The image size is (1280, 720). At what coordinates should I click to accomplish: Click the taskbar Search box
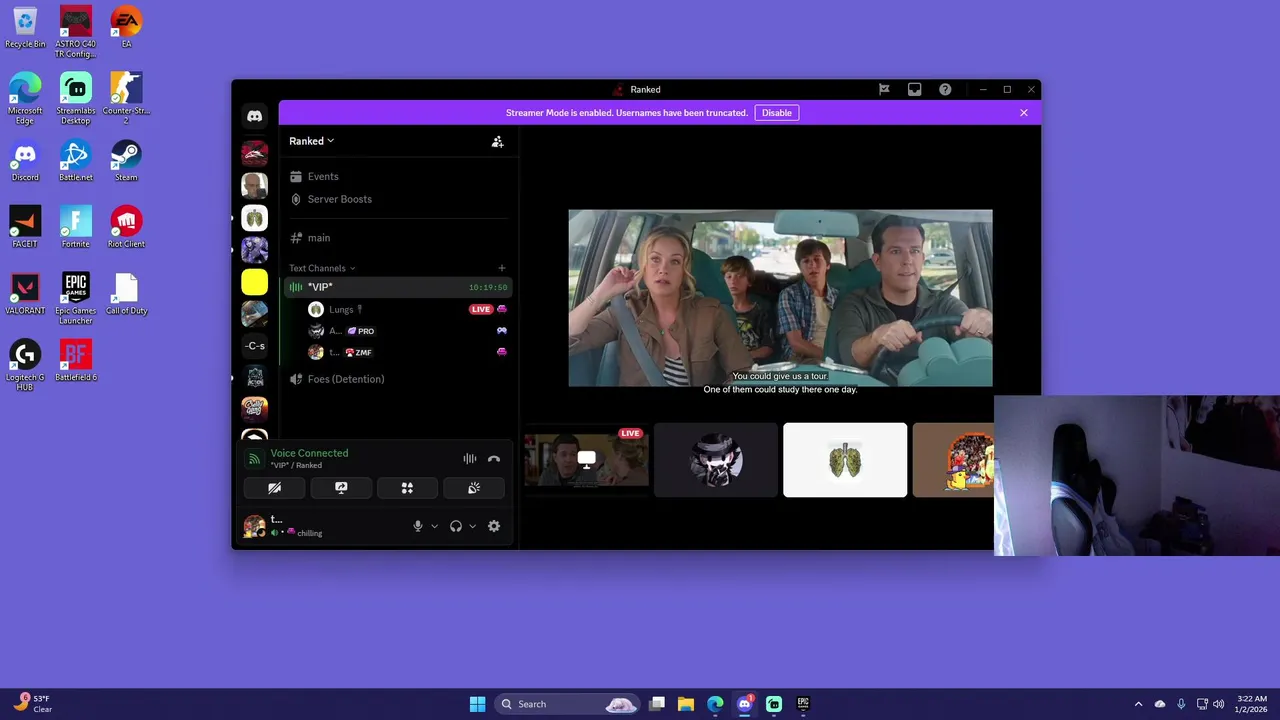coord(567,704)
